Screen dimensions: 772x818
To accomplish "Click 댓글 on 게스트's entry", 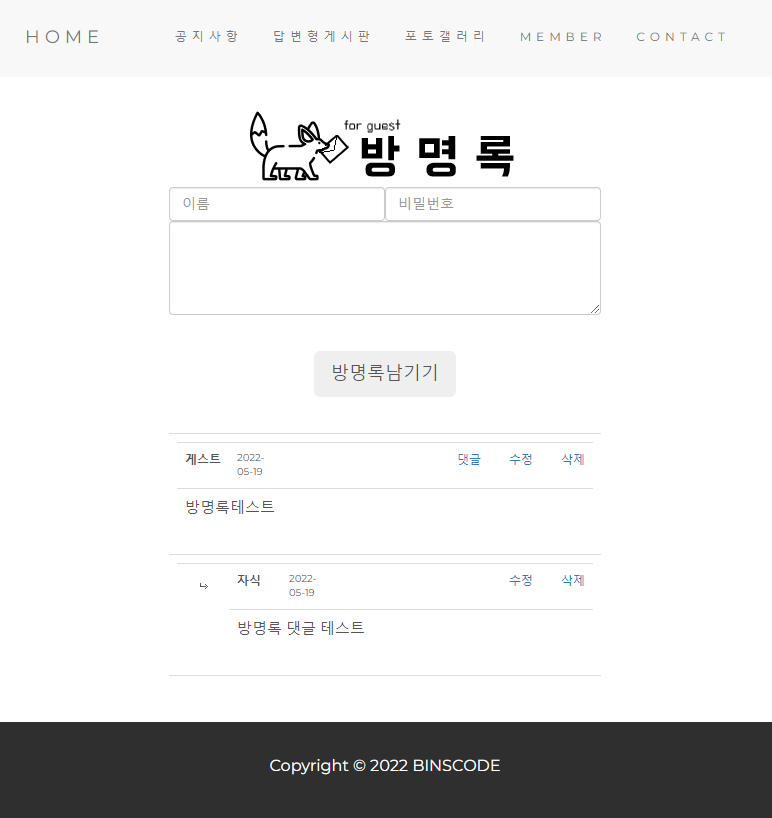I will tap(469, 459).
